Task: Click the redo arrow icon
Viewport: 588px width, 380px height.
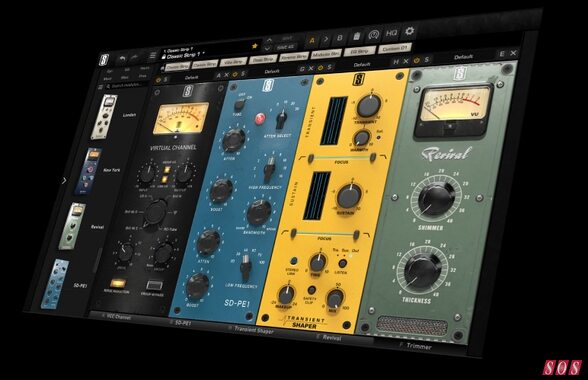Action: point(134,57)
